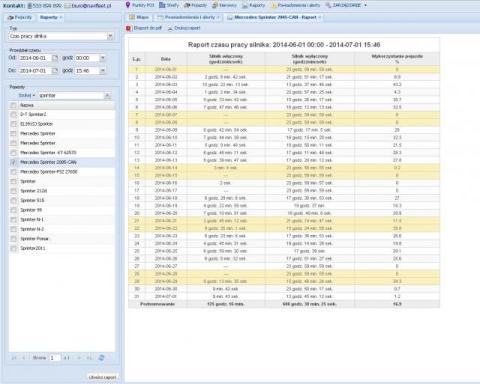Uncheck the Mercedes Sprinter 2005-CAN checkbox
Image resolution: width=480 pixels, height=384 pixels.
click(x=13, y=162)
